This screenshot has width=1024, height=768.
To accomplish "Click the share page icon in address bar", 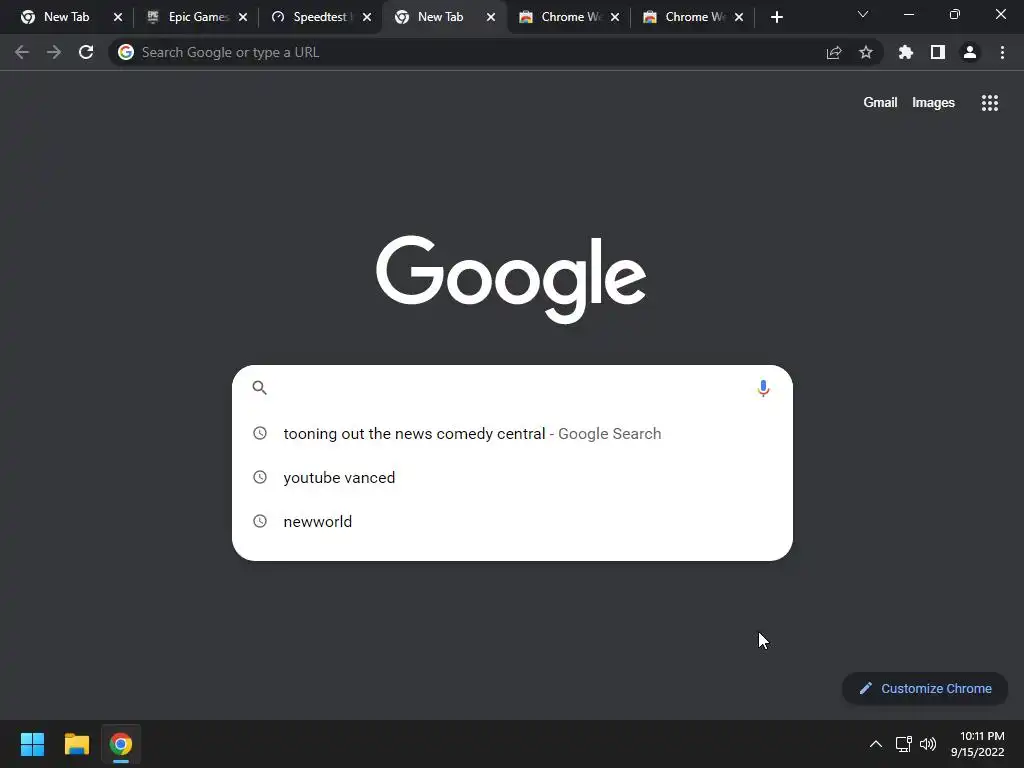I will pyautogui.click(x=834, y=53).
